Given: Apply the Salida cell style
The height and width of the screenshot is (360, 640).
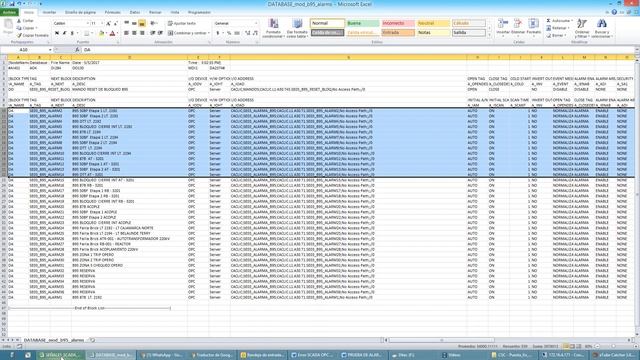Looking at the screenshot, I should [x=469, y=33].
